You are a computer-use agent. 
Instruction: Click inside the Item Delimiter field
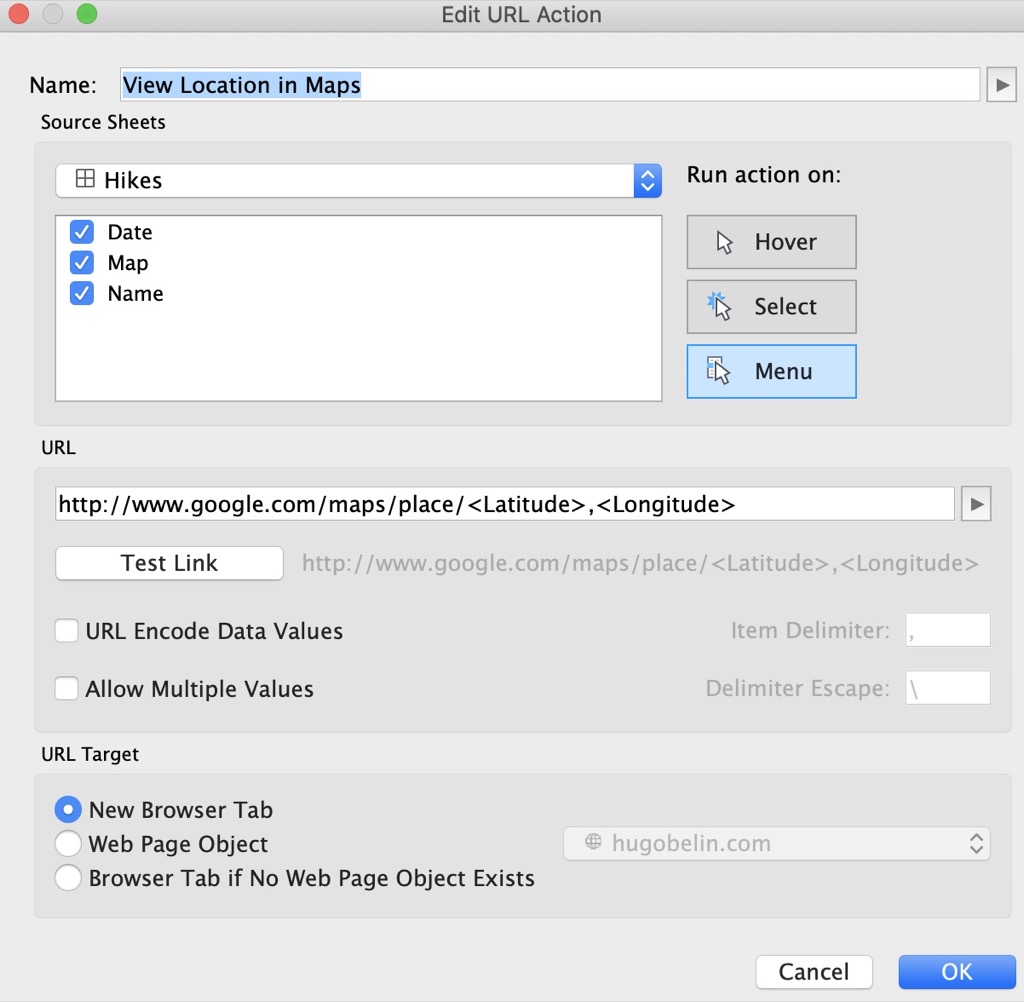(946, 629)
